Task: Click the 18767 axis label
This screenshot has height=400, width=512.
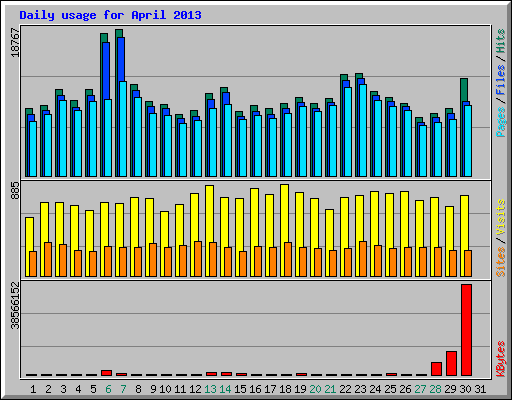Action: (x=15, y=42)
